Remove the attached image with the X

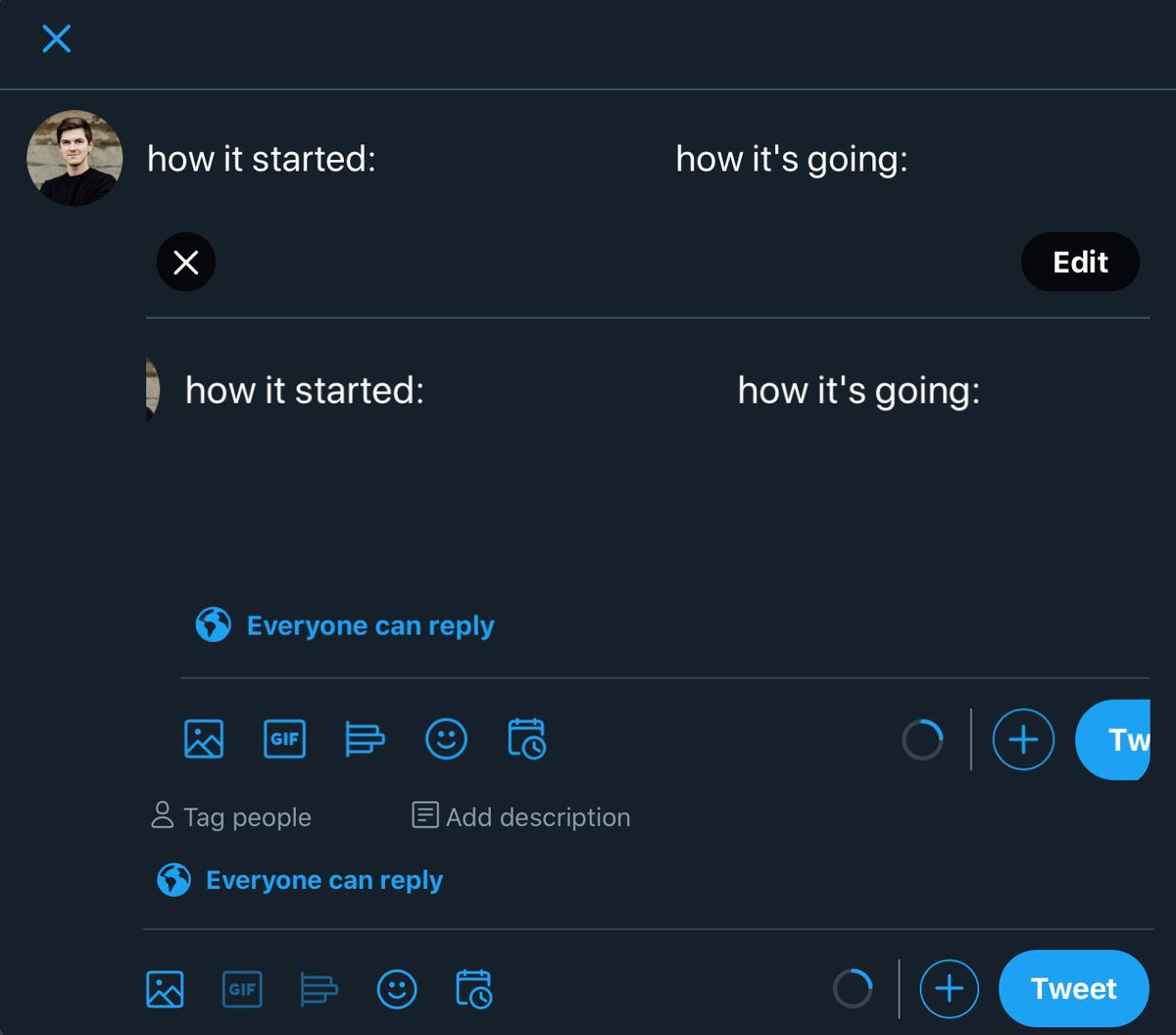pyautogui.click(x=186, y=262)
